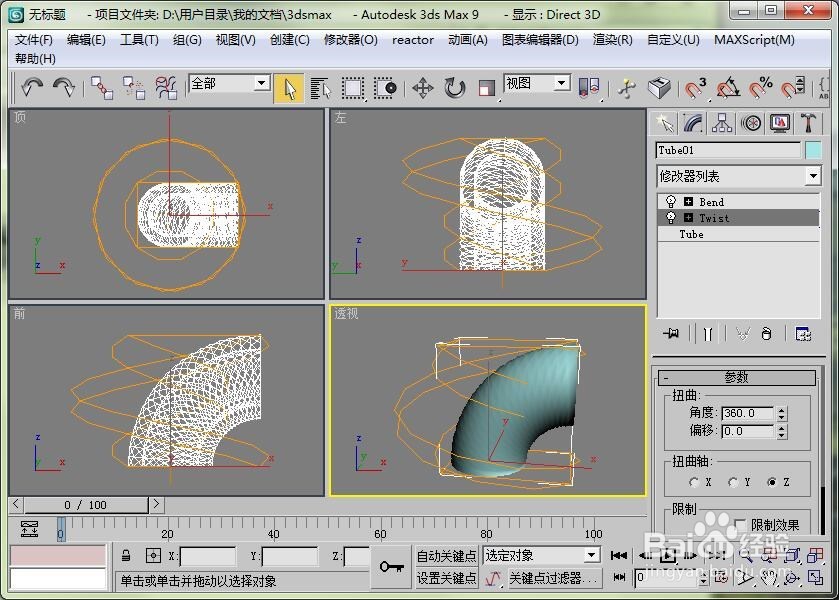Image resolution: width=839 pixels, height=600 pixels.
Task: Remove modifier using the trash can icon
Action: tap(766, 333)
